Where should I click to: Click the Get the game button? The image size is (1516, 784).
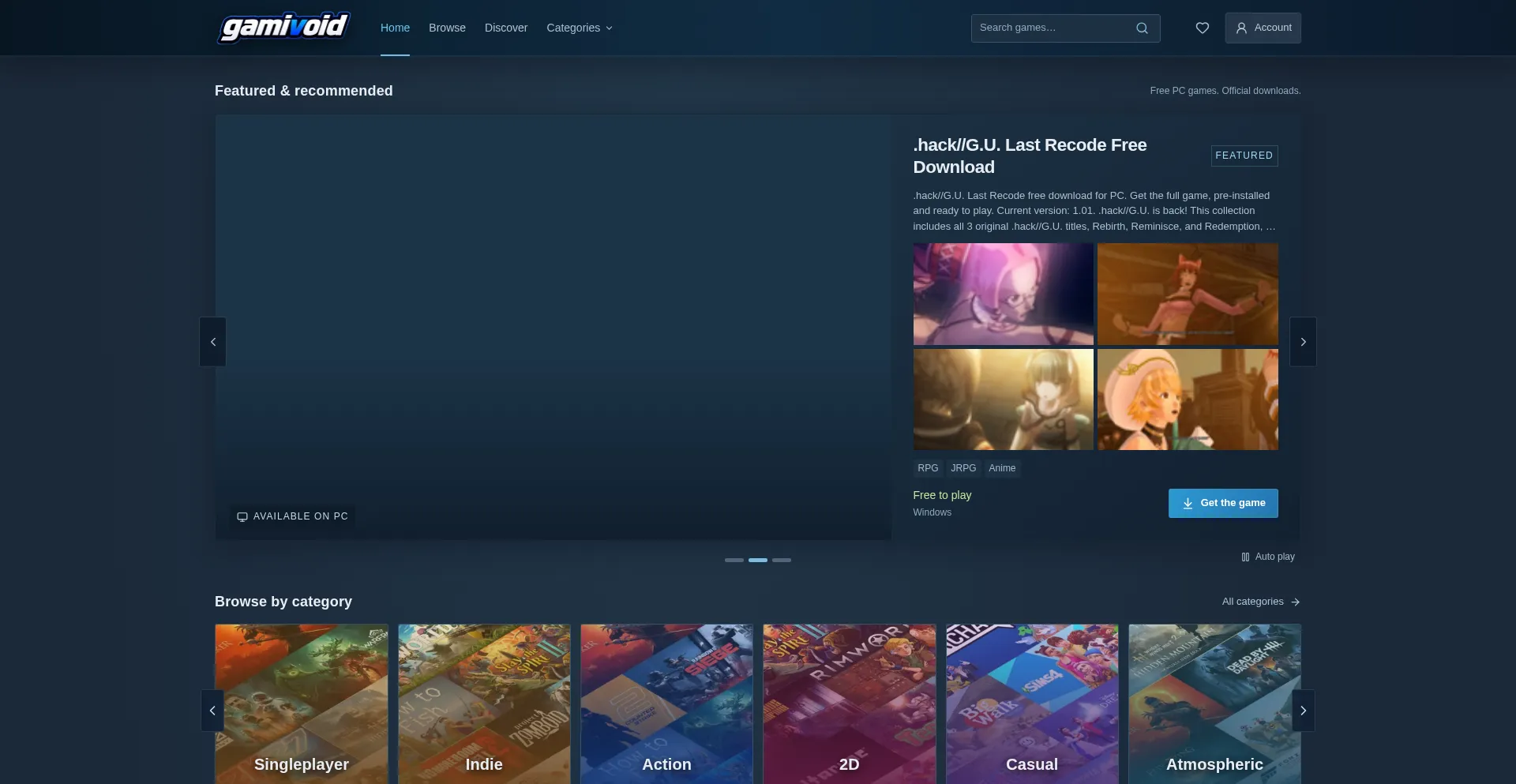click(x=1223, y=503)
